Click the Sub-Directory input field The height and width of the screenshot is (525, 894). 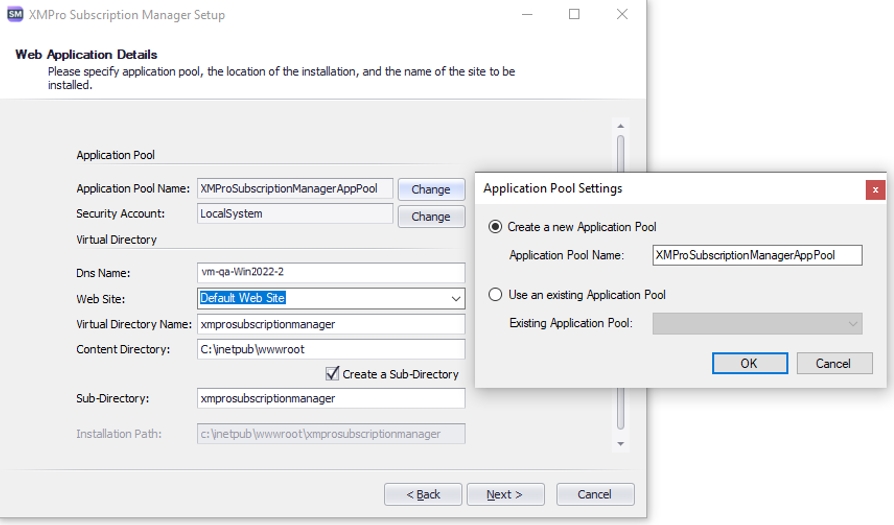click(331, 398)
